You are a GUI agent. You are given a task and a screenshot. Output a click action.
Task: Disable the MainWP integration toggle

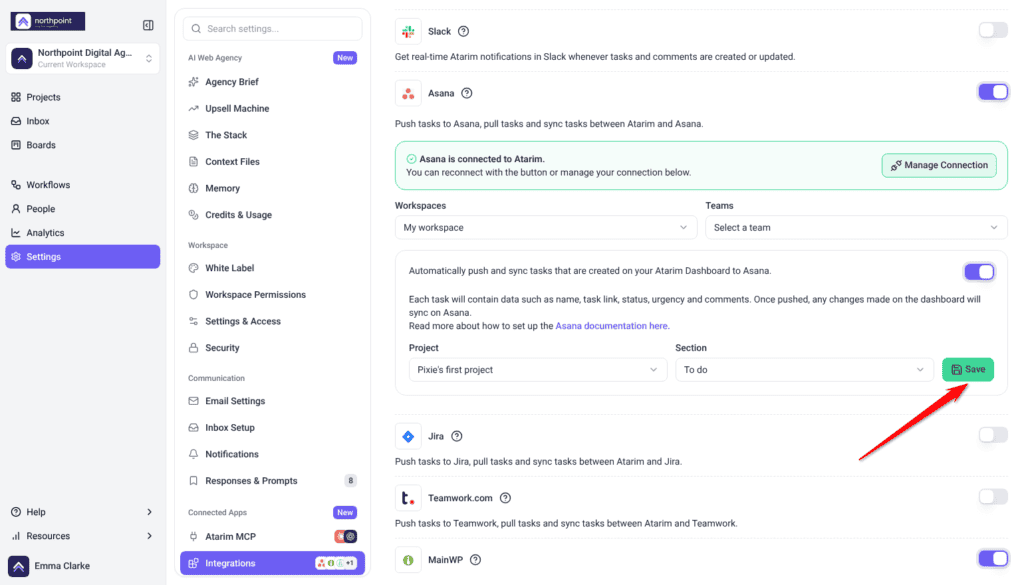pos(993,558)
